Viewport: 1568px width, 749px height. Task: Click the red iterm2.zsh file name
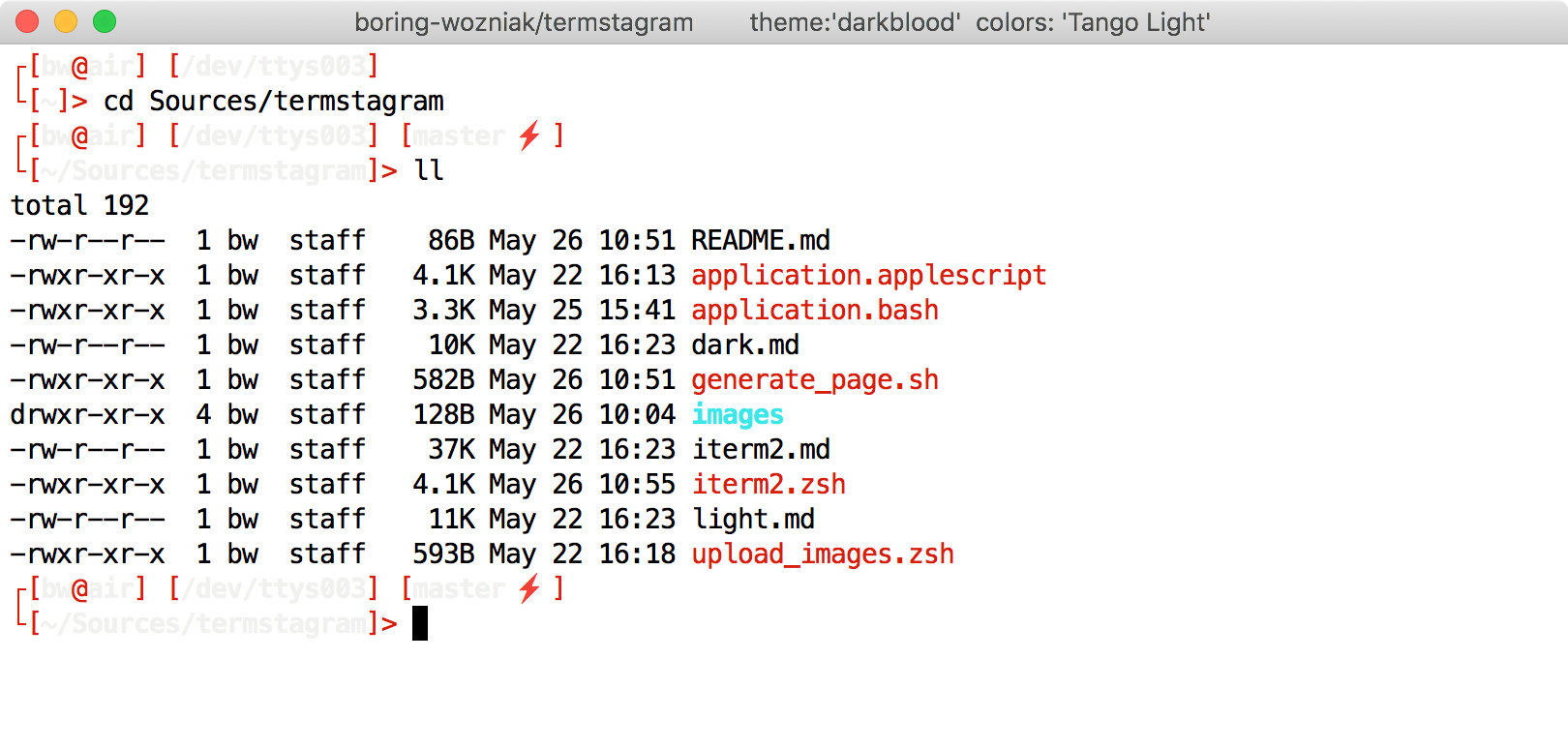click(768, 484)
